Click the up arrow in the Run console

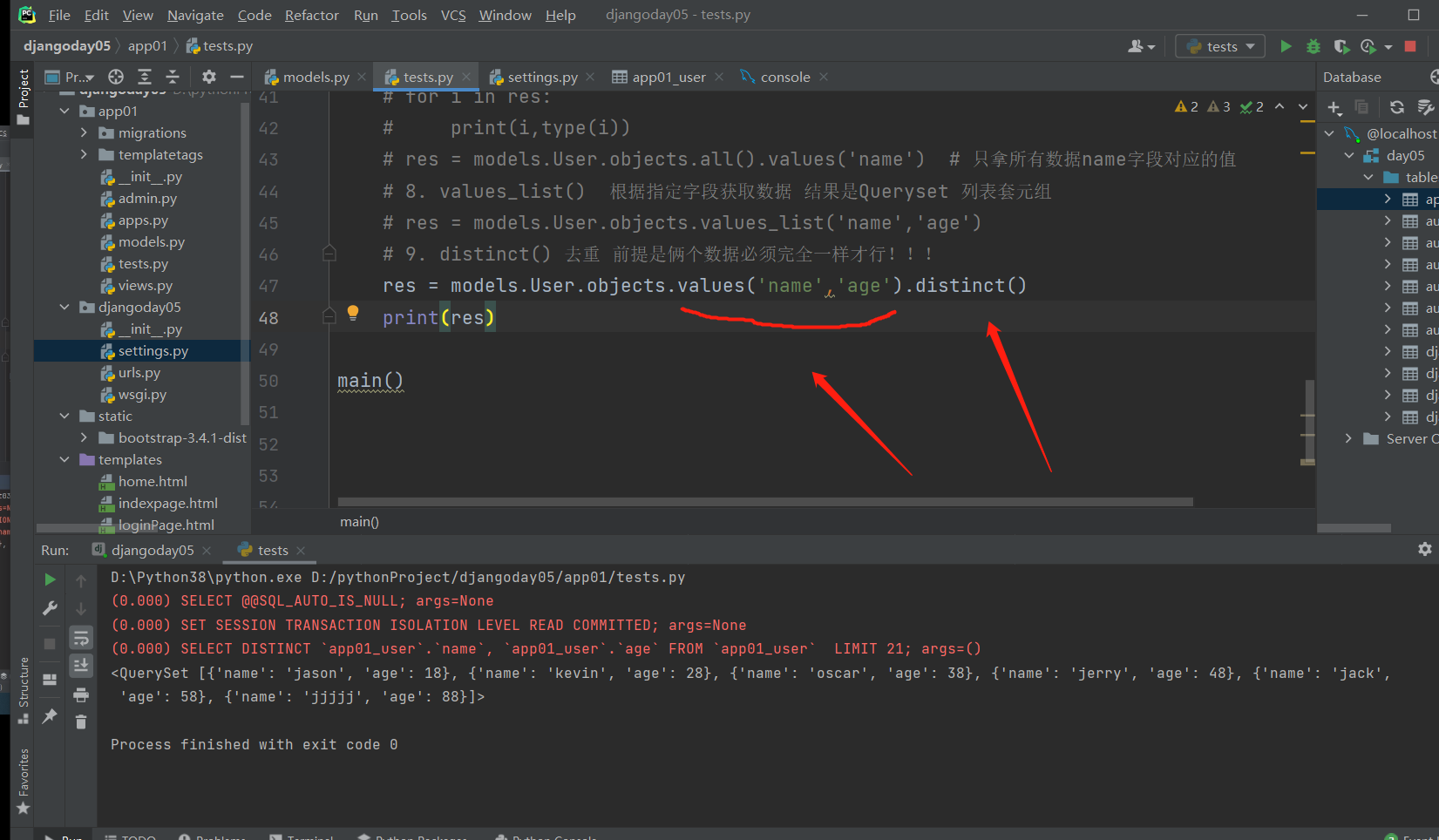[81, 580]
